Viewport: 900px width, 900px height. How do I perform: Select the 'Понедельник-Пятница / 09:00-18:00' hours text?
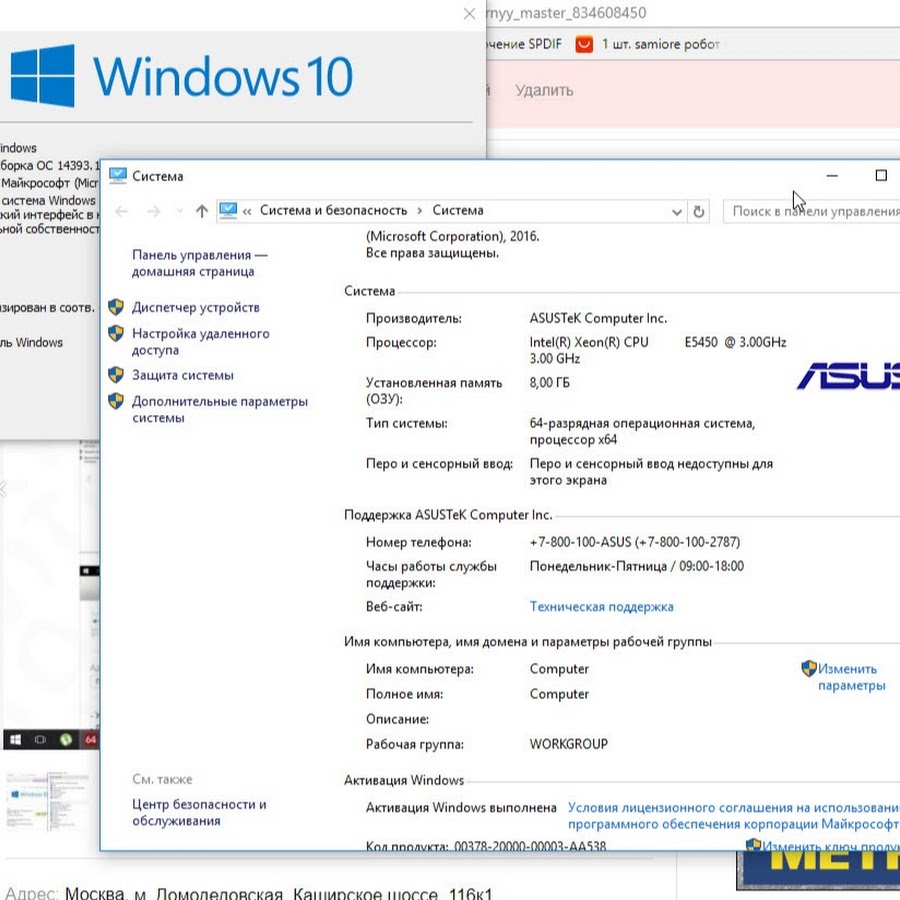coord(636,566)
